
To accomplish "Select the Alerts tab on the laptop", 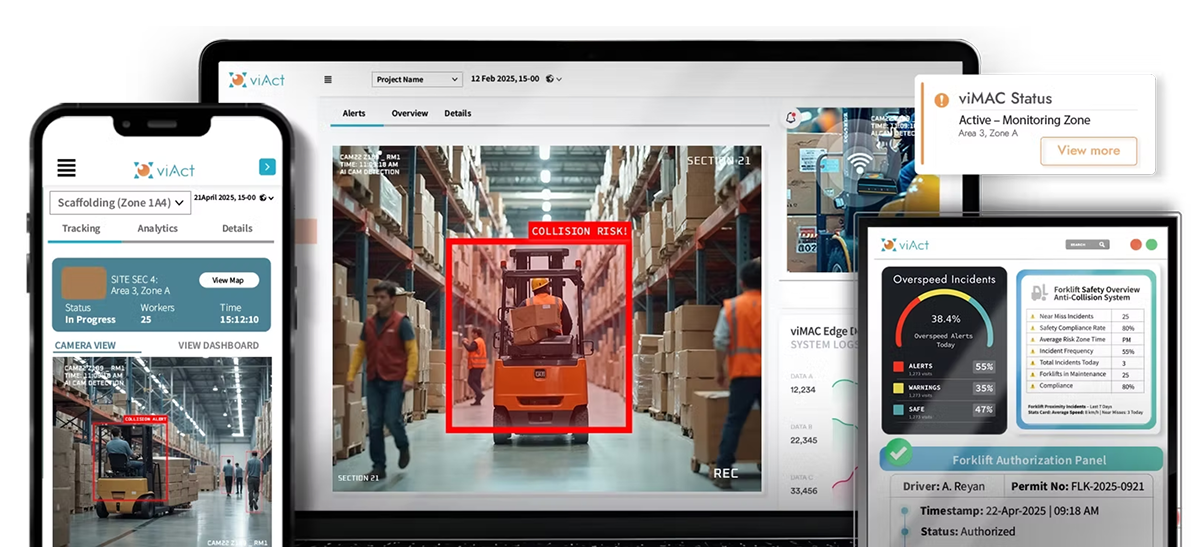I will (354, 113).
